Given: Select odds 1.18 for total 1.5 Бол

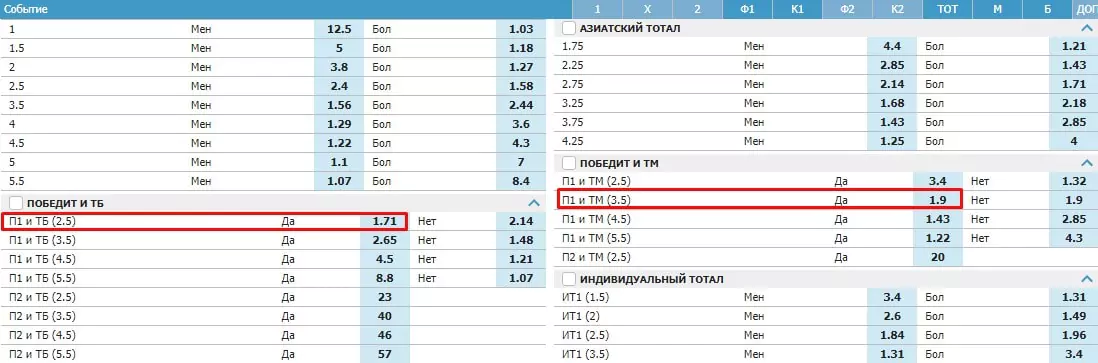Looking at the screenshot, I should coord(521,48).
